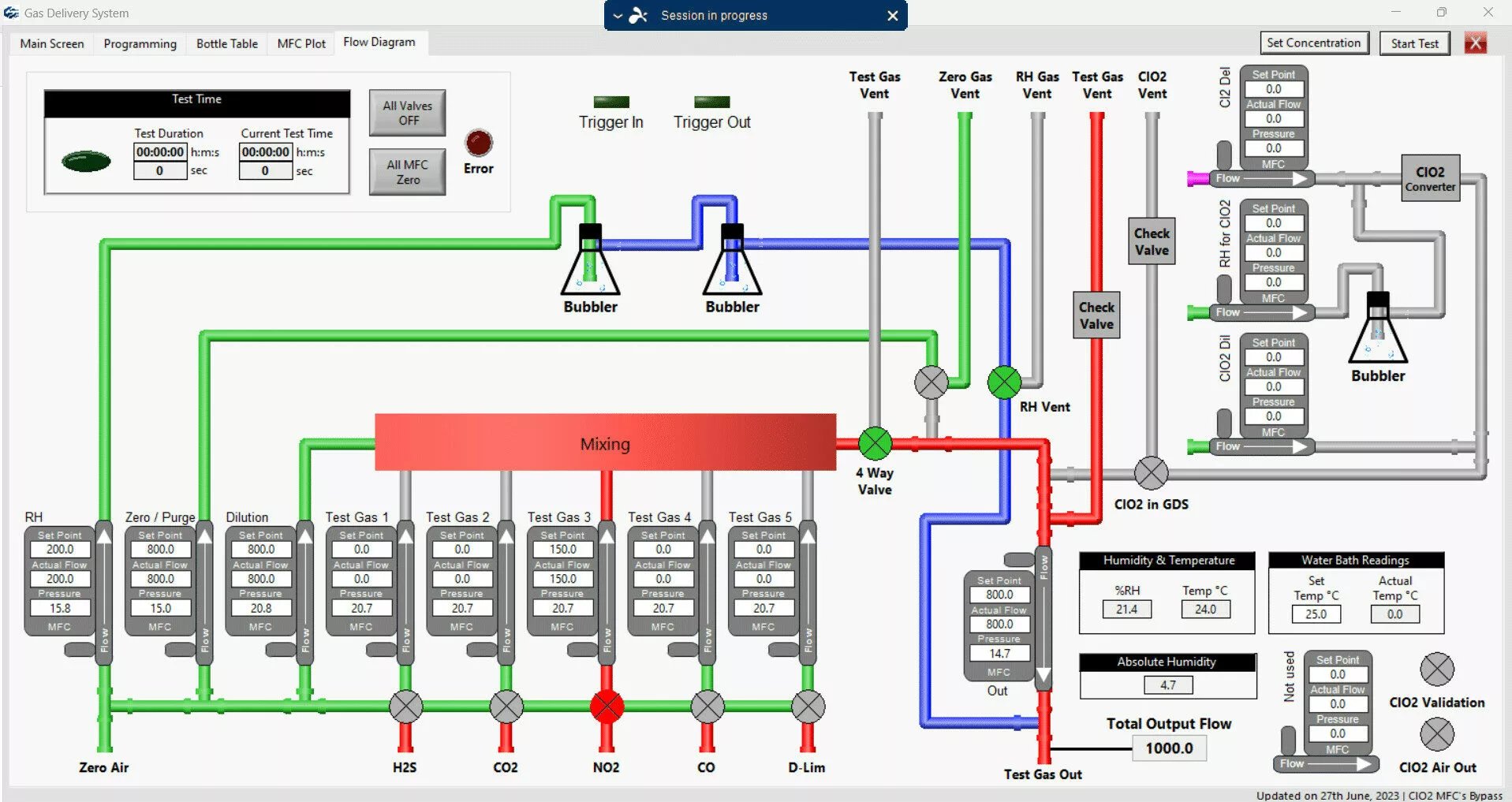
Task: Toggle the ClO2 in GDS valve
Action: click(1151, 473)
